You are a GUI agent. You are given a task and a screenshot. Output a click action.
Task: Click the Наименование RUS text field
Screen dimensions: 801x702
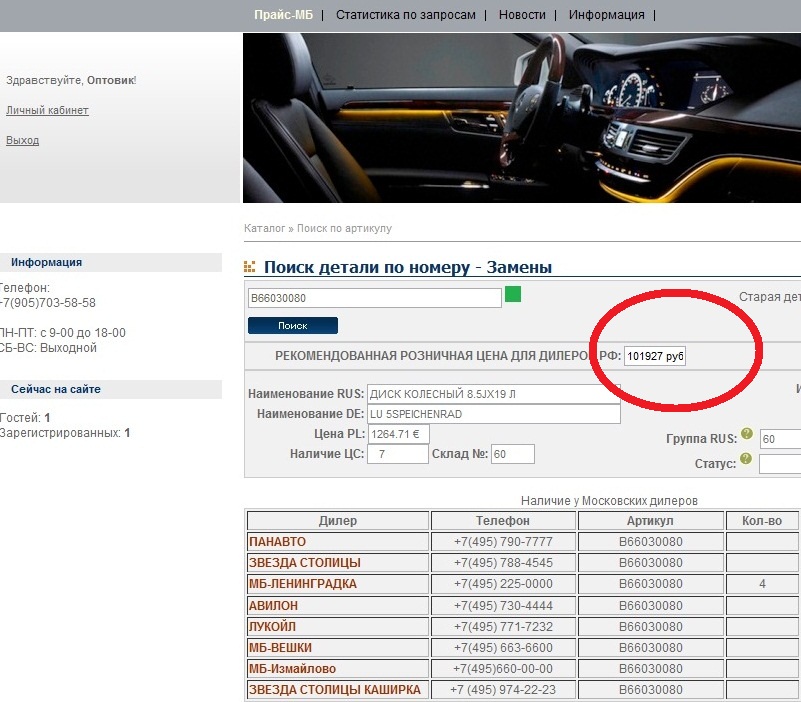493,393
